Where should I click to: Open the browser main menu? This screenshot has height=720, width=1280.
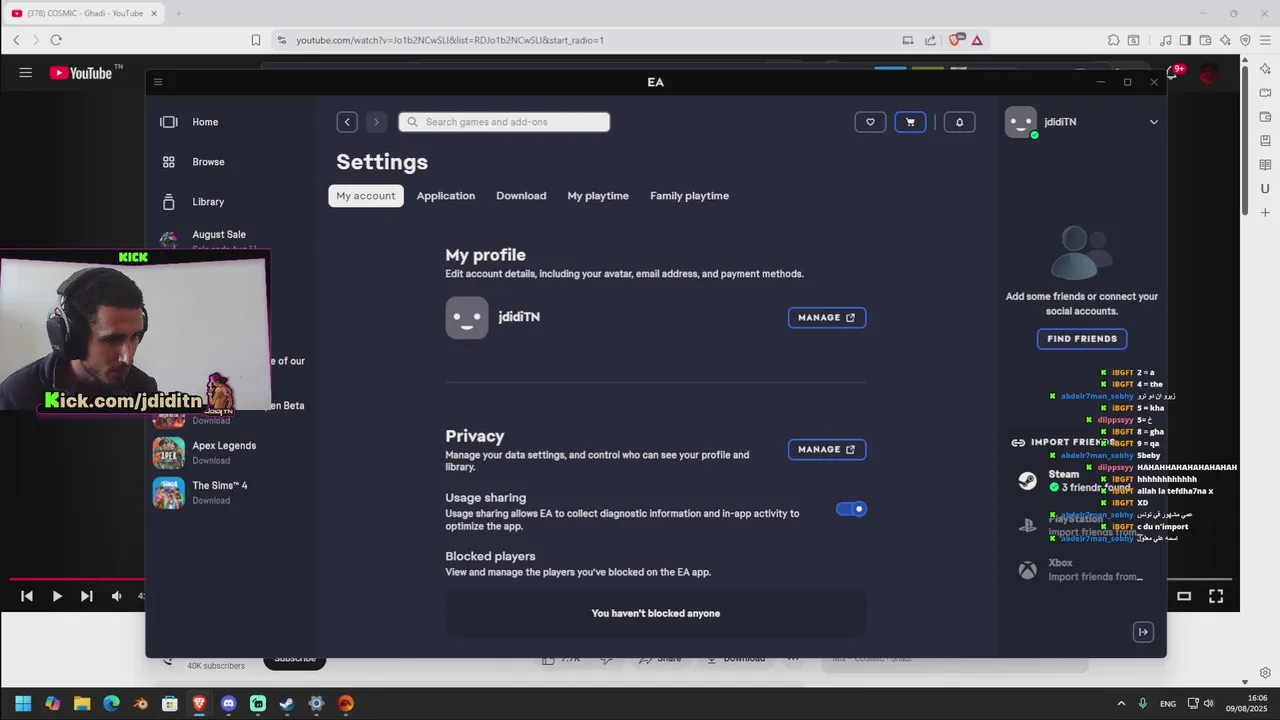[x=1265, y=40]
